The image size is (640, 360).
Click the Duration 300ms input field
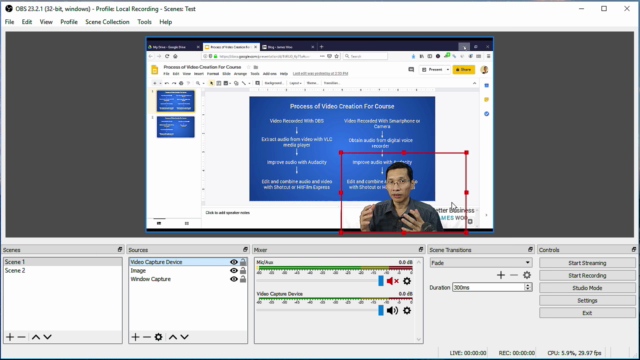coord(488,287)
